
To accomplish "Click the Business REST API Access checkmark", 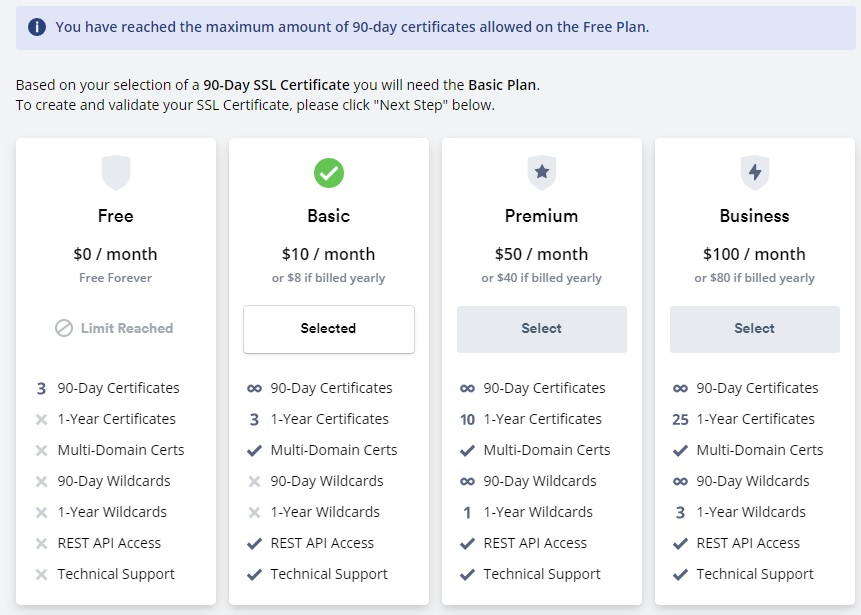I will (680, 544).
